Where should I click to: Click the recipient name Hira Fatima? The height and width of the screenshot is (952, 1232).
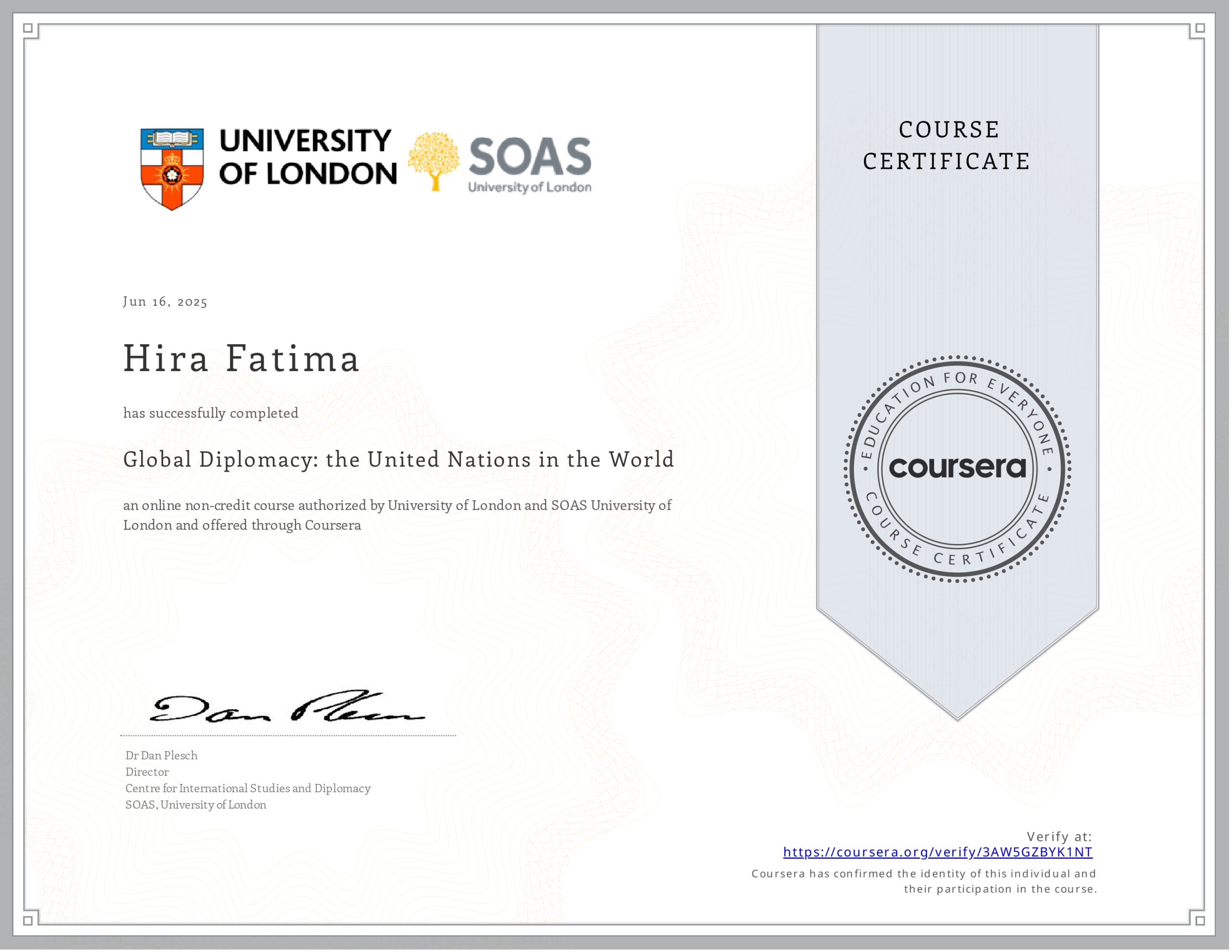click(242, 359)
